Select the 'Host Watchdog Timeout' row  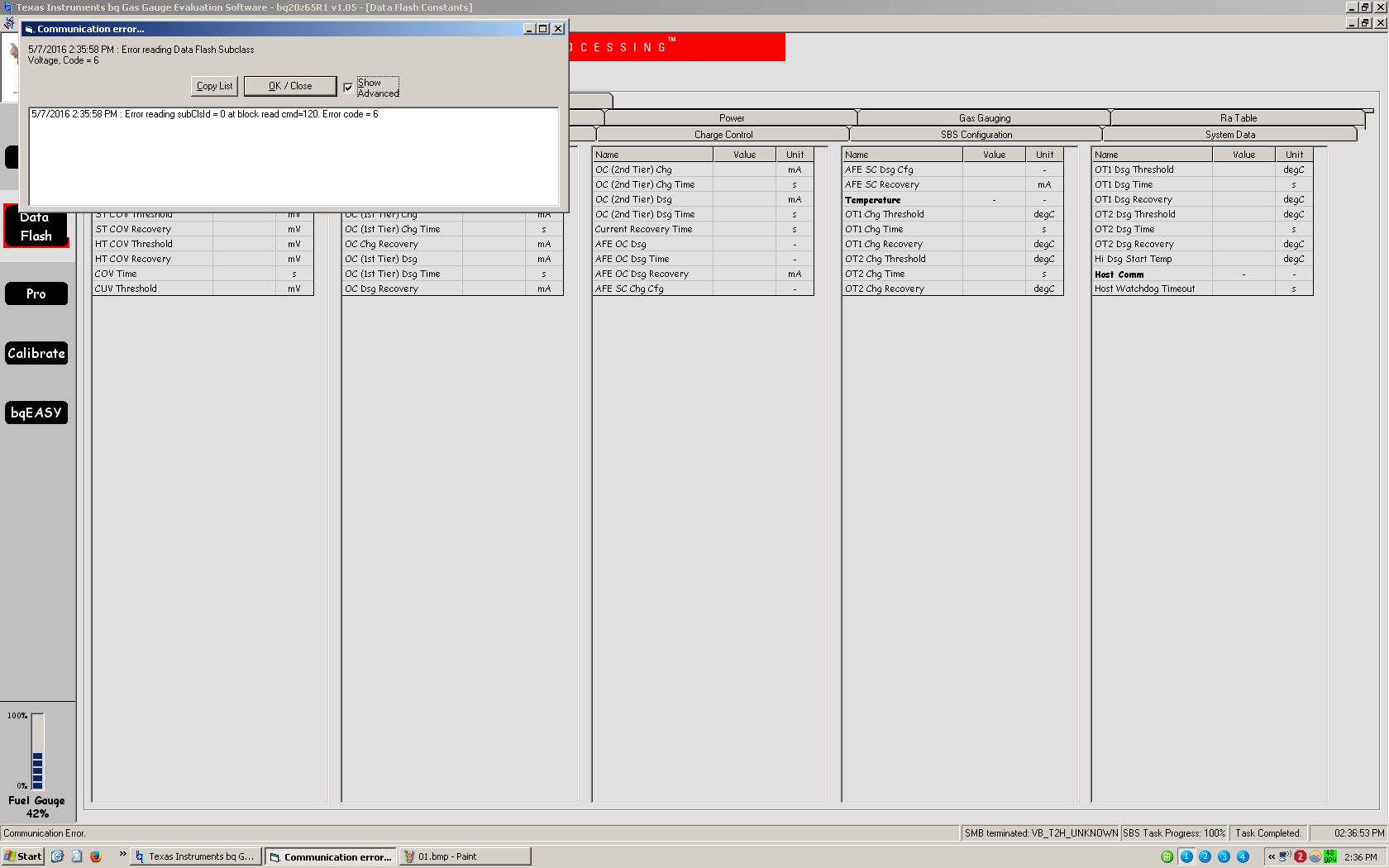(x=1202, y=289)
